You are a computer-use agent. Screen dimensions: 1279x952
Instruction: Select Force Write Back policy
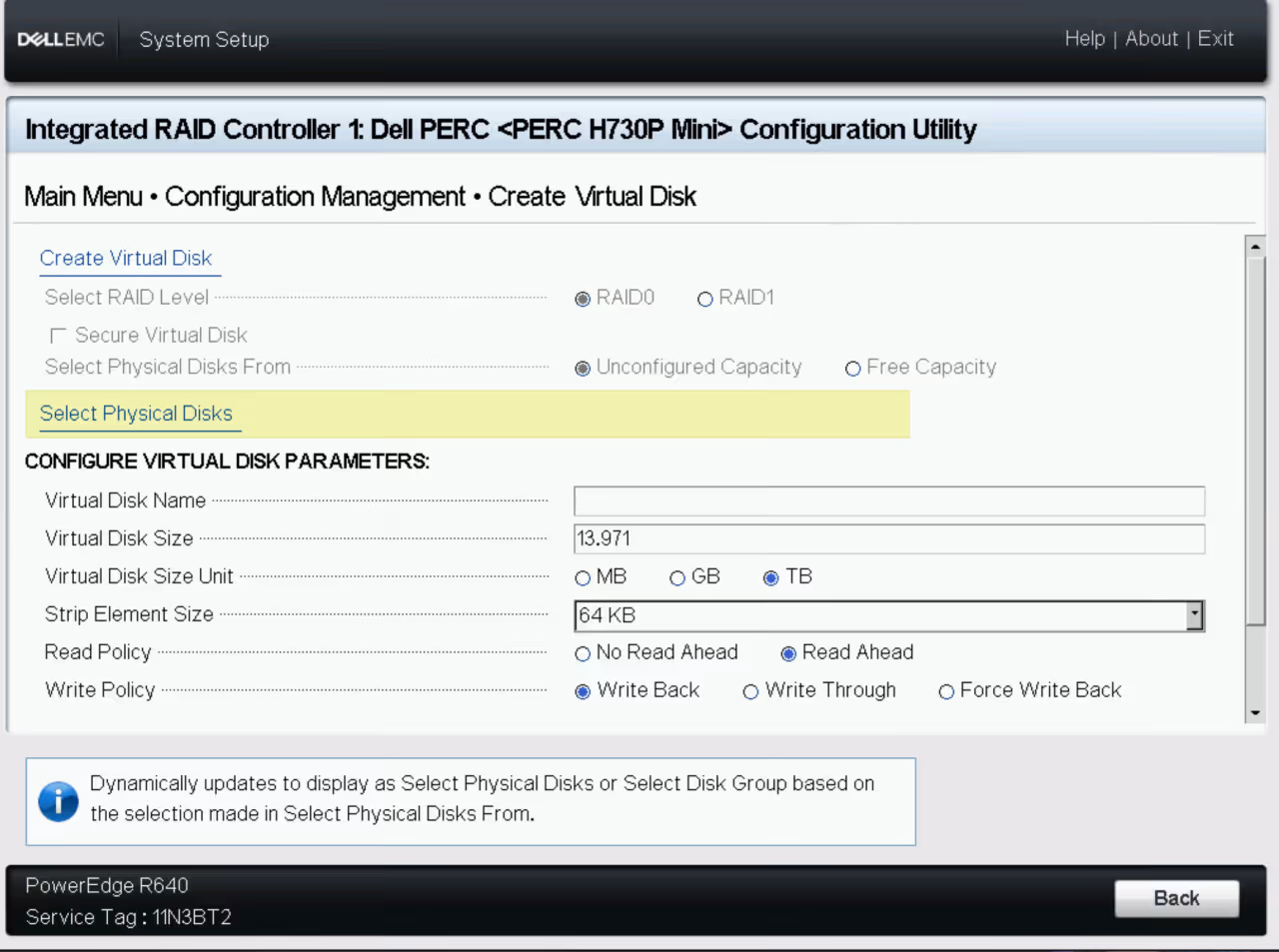point(945,692)
